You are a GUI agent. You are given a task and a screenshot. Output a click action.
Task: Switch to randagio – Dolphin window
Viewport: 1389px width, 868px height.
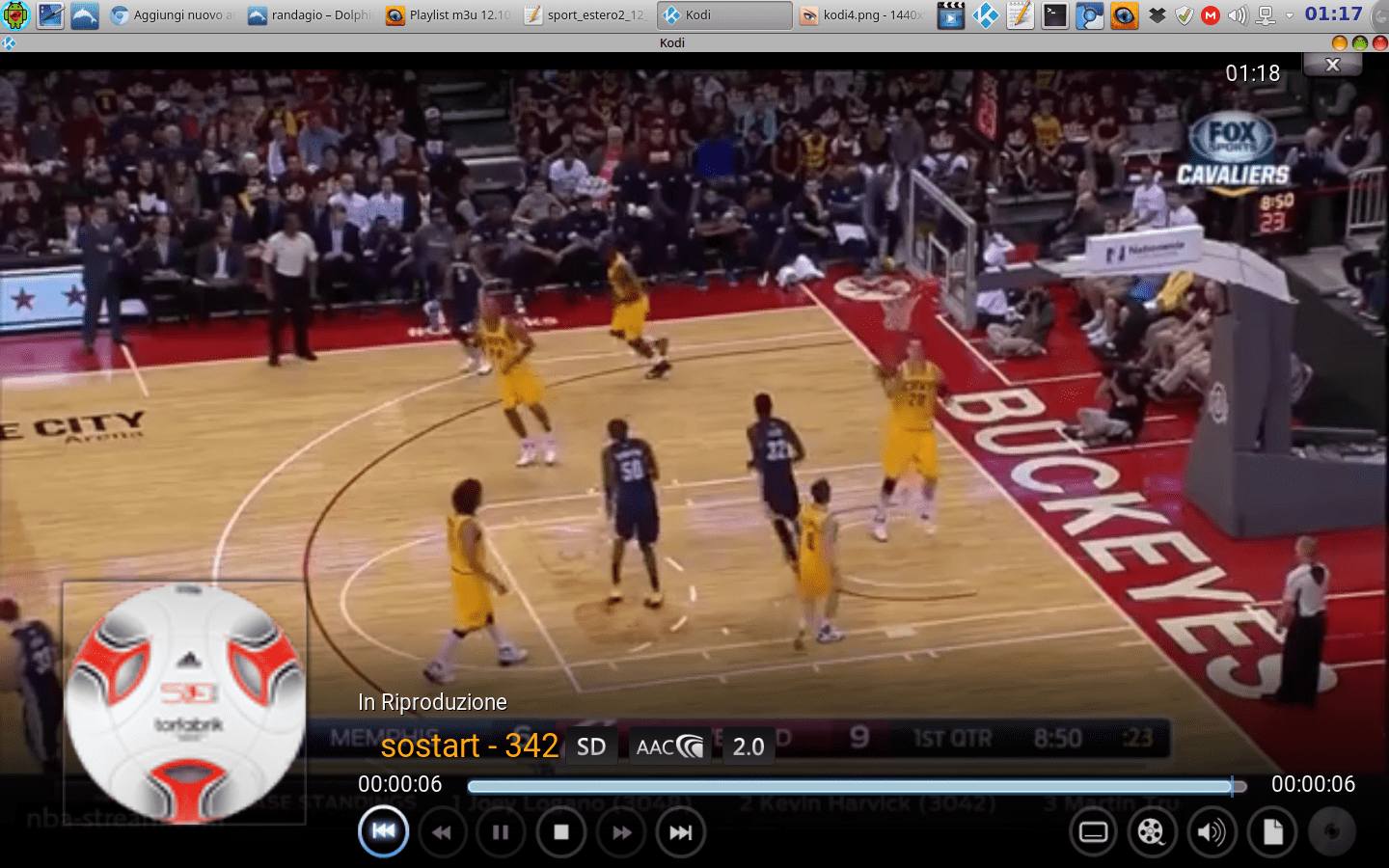[310, 14]
